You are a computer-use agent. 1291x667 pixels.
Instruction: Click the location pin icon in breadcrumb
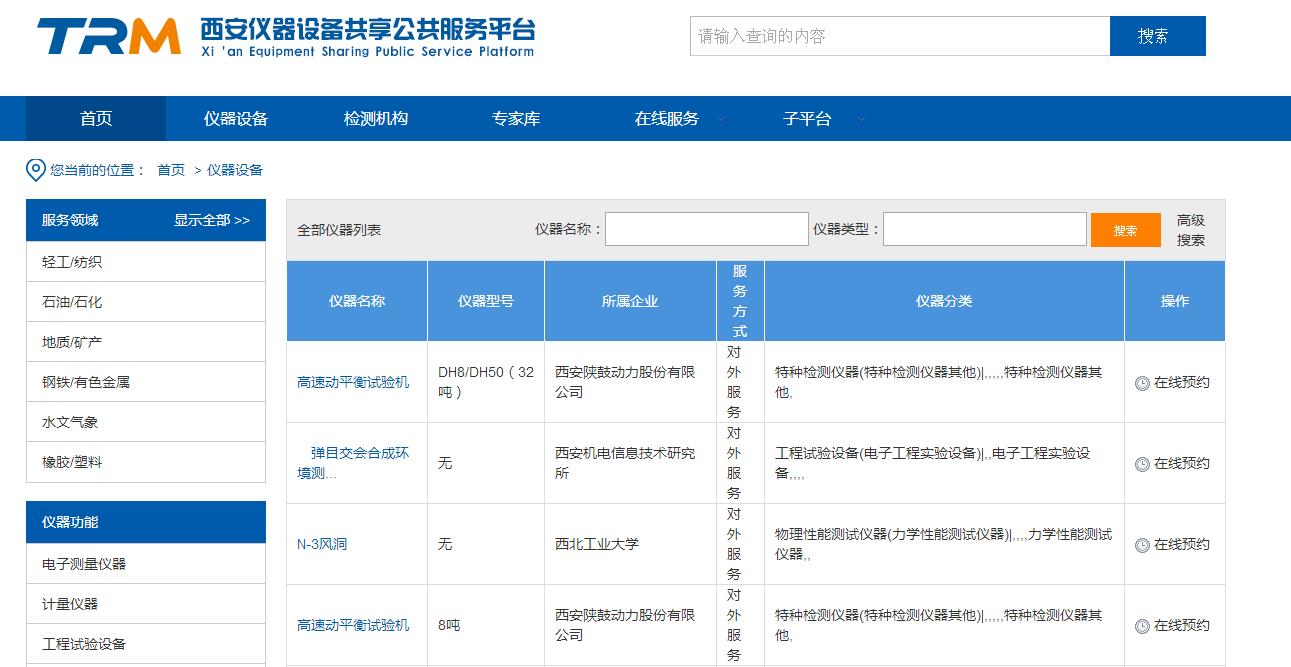[33, 169]
